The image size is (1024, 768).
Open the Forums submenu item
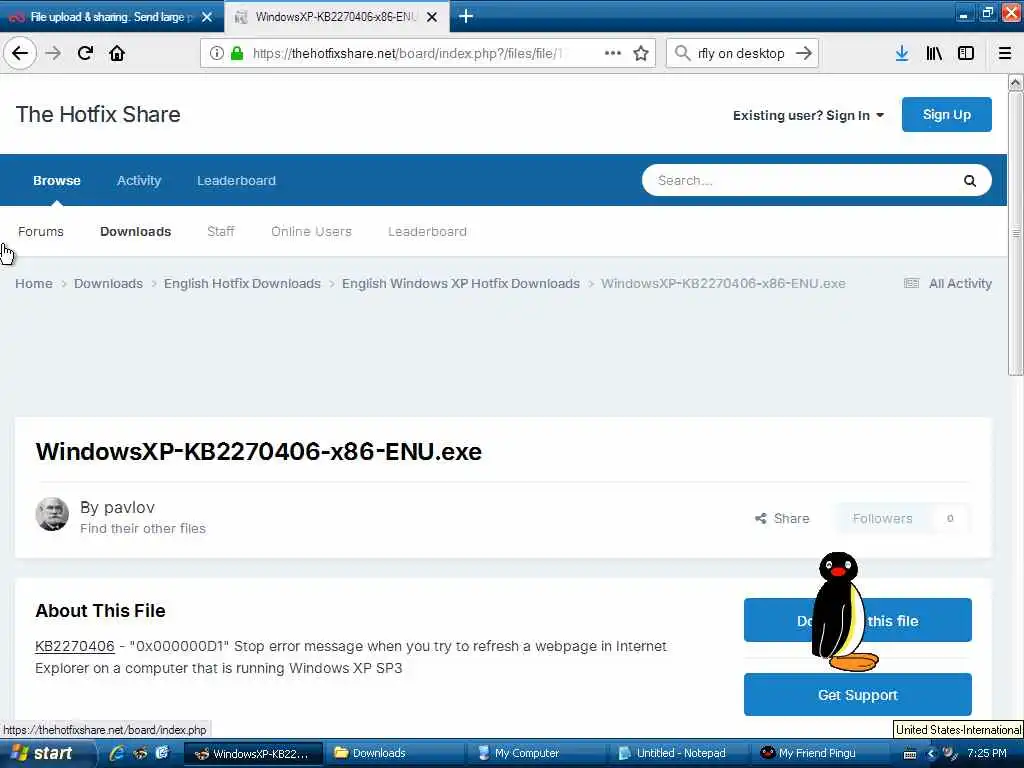[x=40, y=231]
